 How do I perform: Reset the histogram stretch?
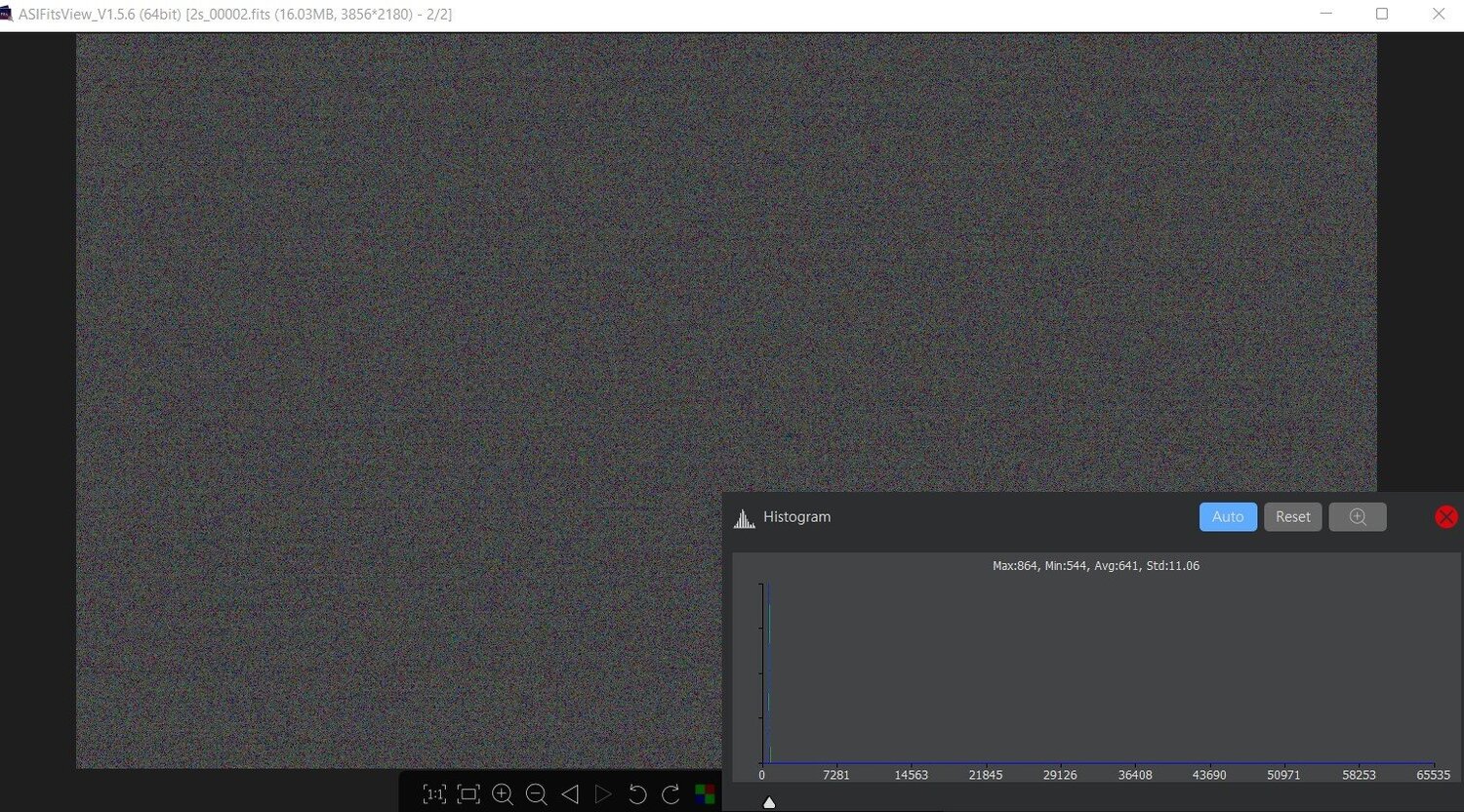[1293, 517]
